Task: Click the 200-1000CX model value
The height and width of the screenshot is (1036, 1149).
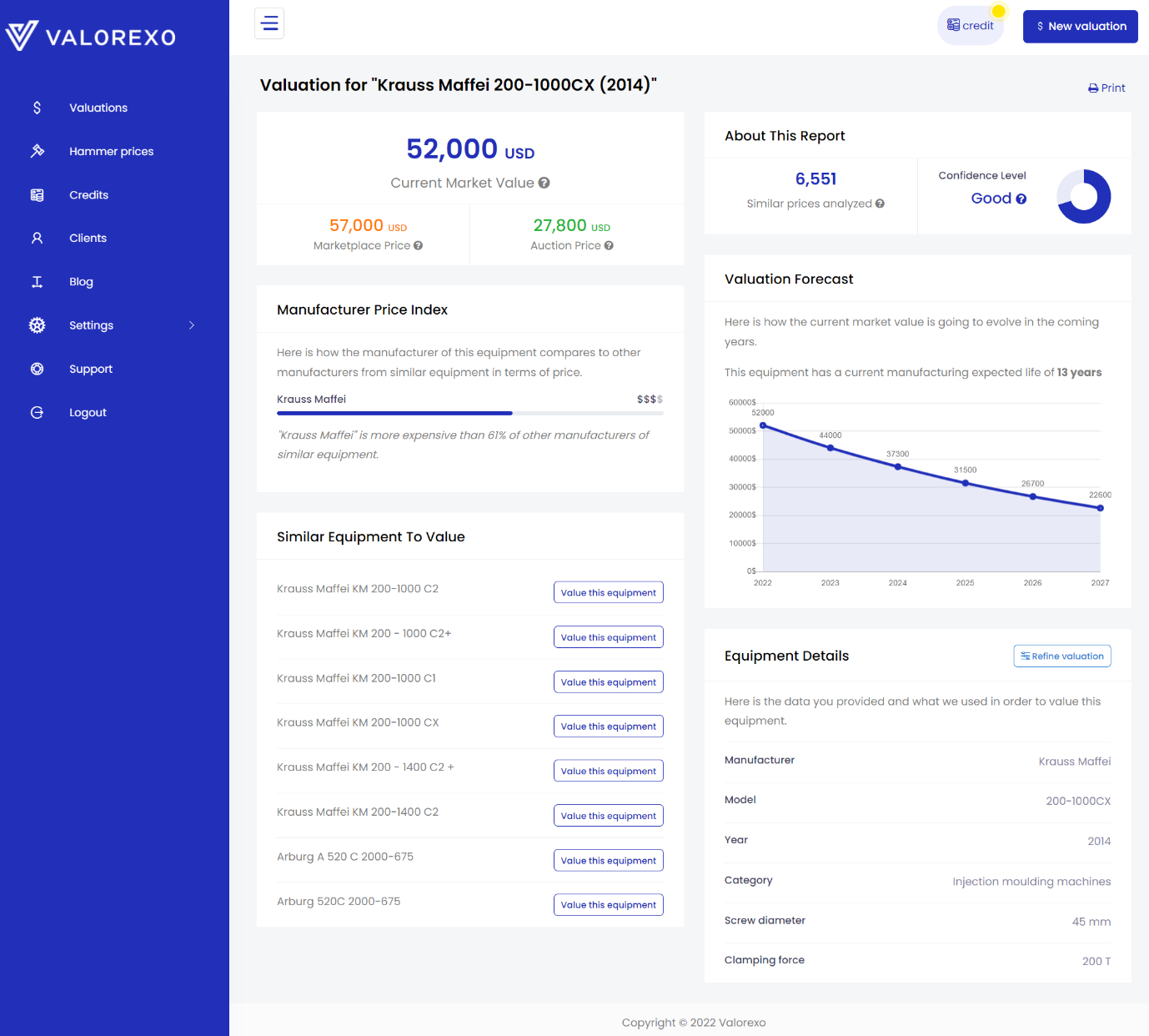Action: [x=1078, y=801]
